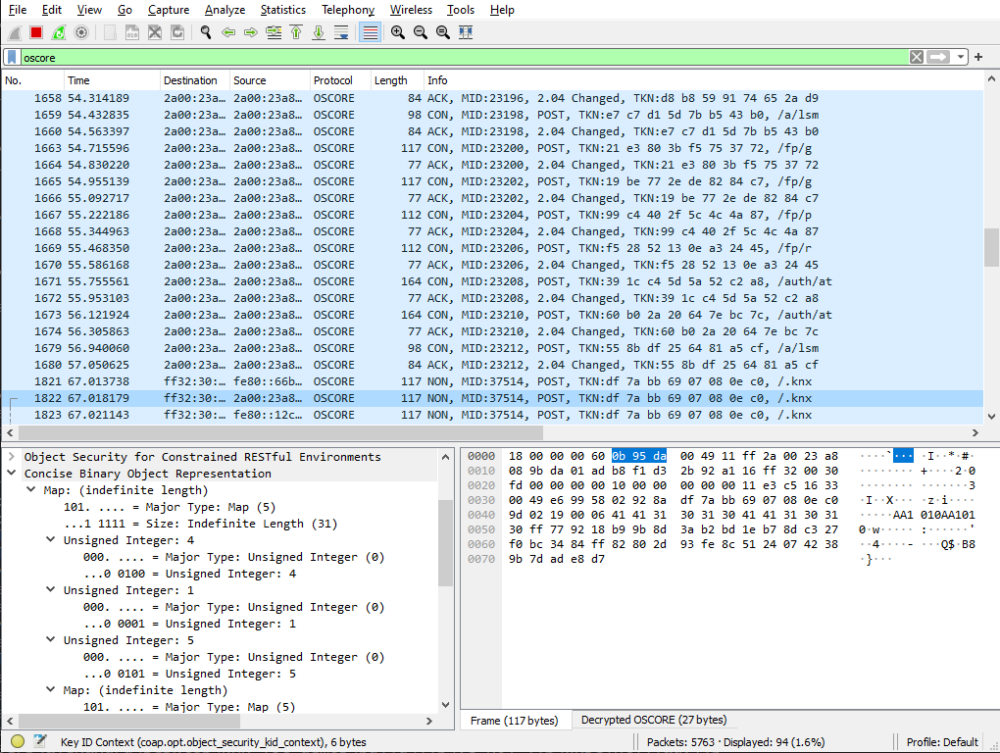Add a filter button with plus sign
The height and width of the screenshot is (753, 1000).
pyautogui.click(x=978, y=57)
